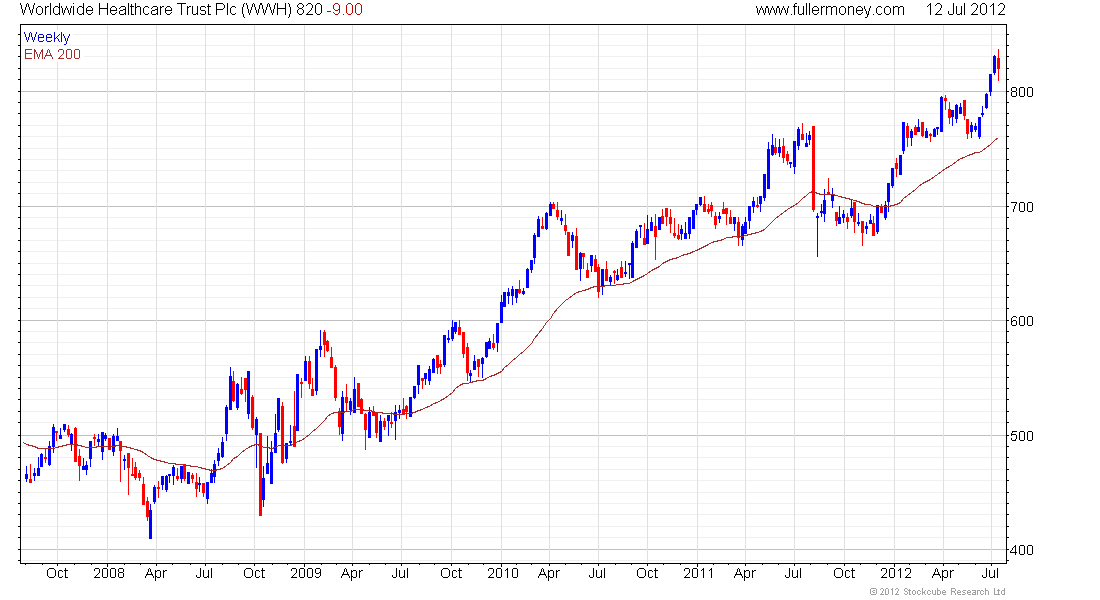This screenshot has height=600, width=1100.
Task: Click the 700 price axis label
Action: pyautogui.click(x=1022, y=207)
